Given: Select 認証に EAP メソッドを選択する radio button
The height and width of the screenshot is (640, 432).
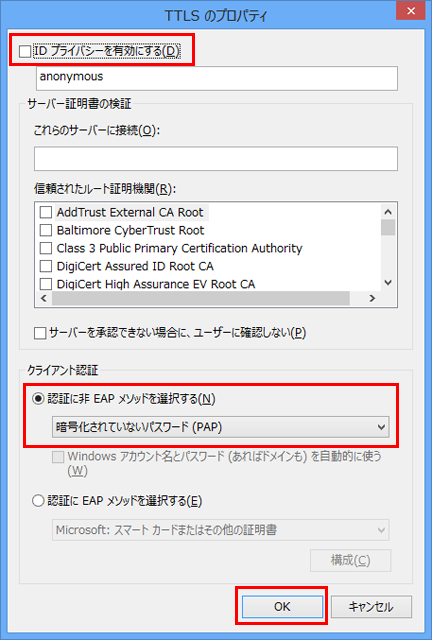Looking at the screenshot, I should [38, 500].
